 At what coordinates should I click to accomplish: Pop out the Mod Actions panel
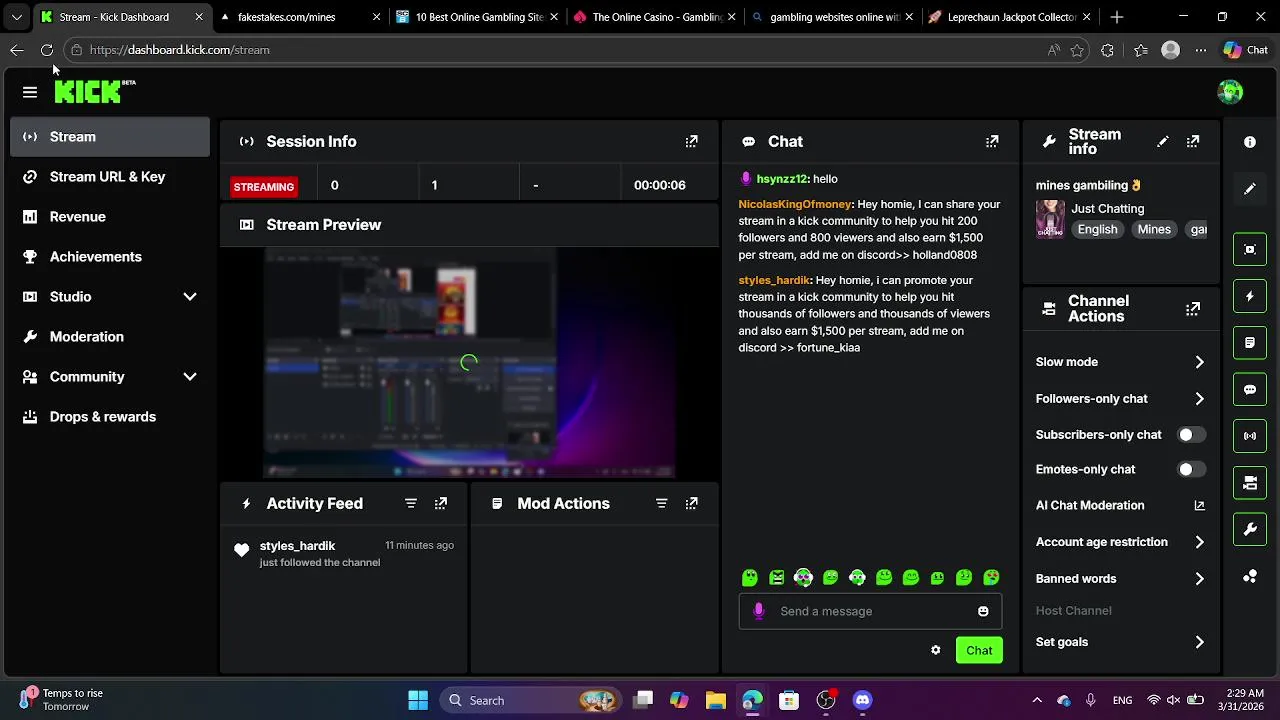tap(691, 504)
